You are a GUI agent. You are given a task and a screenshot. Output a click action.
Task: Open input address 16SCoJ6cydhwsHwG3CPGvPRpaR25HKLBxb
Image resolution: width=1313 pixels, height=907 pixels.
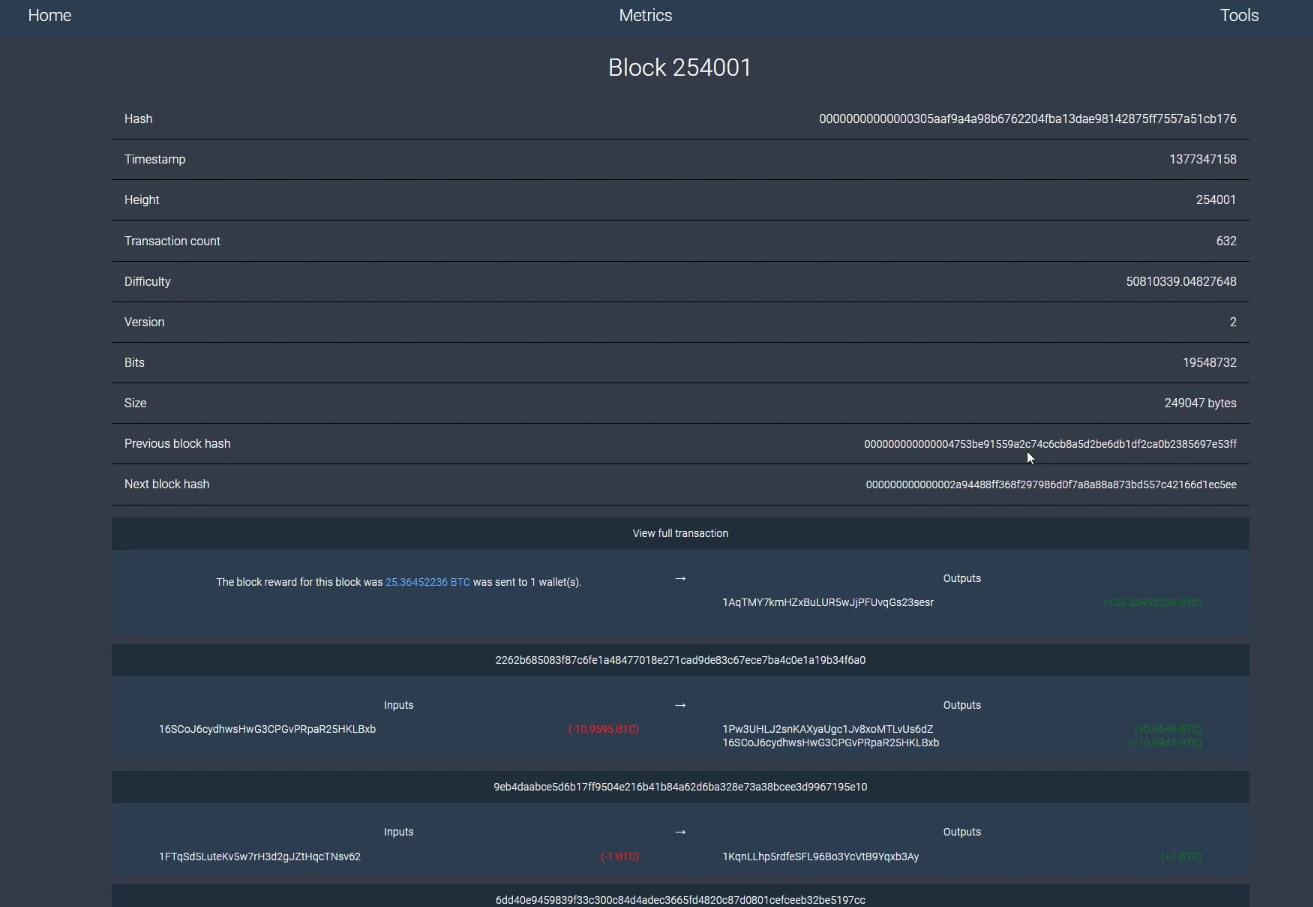(x=267, y=729)
